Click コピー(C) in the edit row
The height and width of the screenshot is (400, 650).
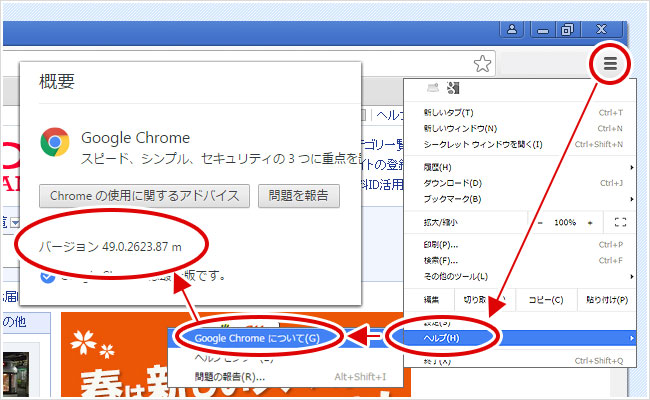(546, 300)
